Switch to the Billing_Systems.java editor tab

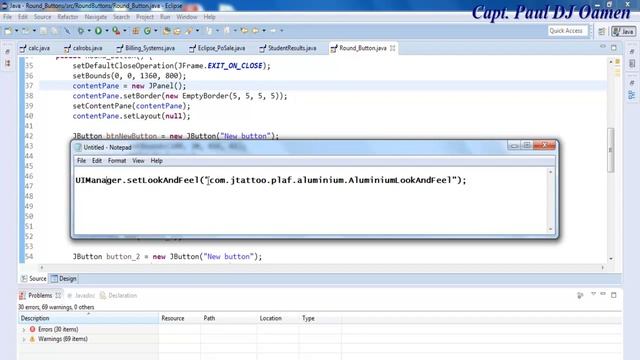click(x=146, y=48)
